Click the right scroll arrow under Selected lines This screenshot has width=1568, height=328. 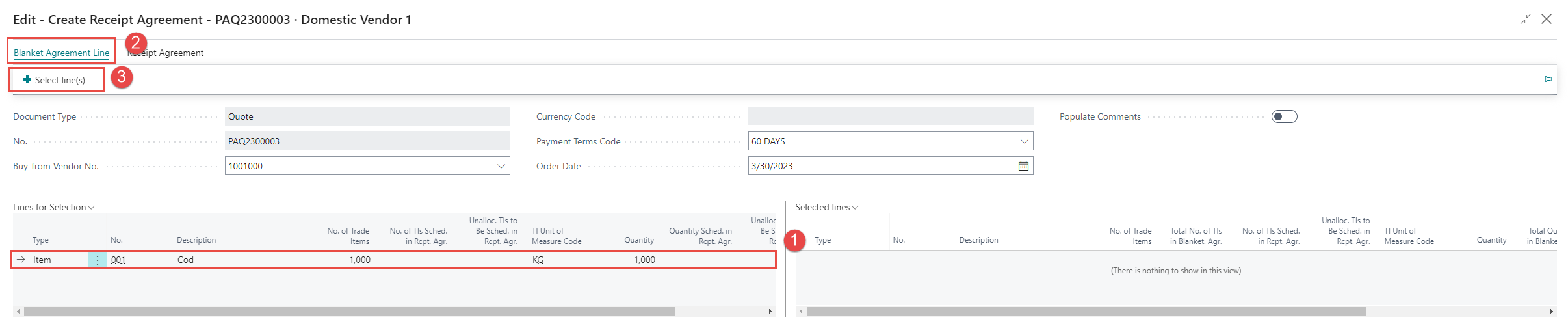tap(1552, 312)
